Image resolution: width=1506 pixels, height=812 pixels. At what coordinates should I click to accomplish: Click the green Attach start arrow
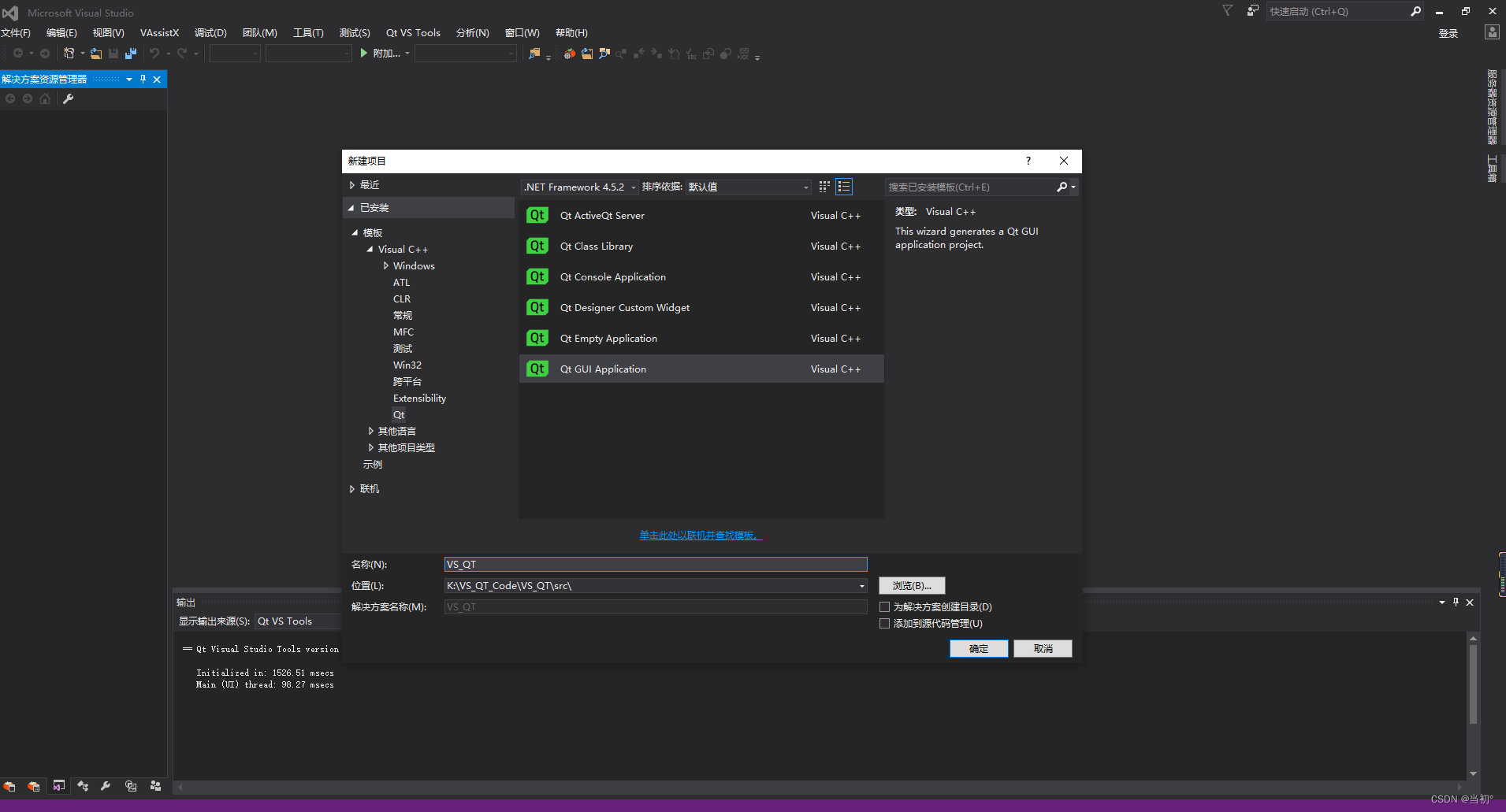tap(363, 53)
